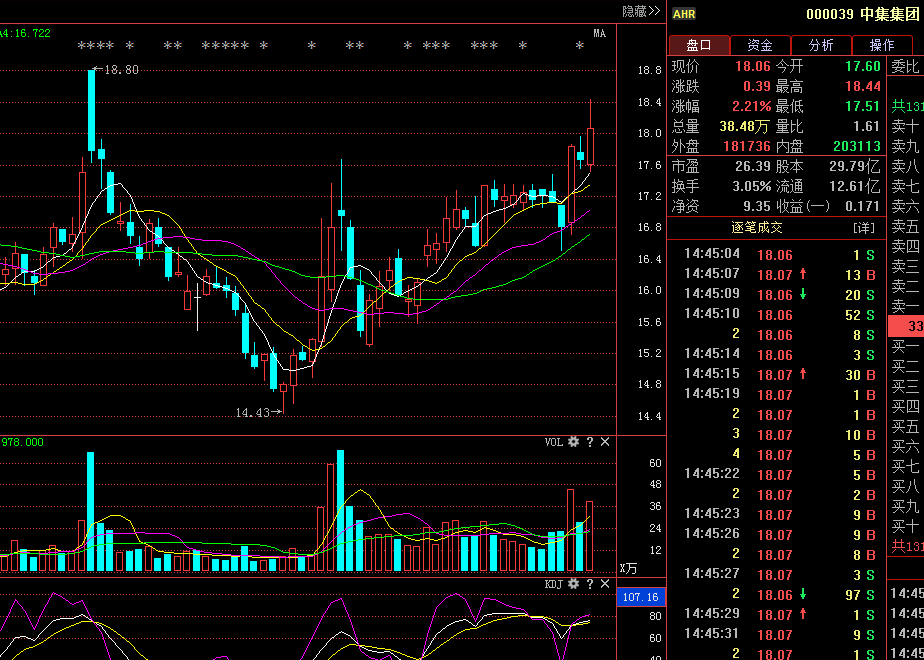
Task: Click today's open value 17.60
Action: click(x=863, y=66)
